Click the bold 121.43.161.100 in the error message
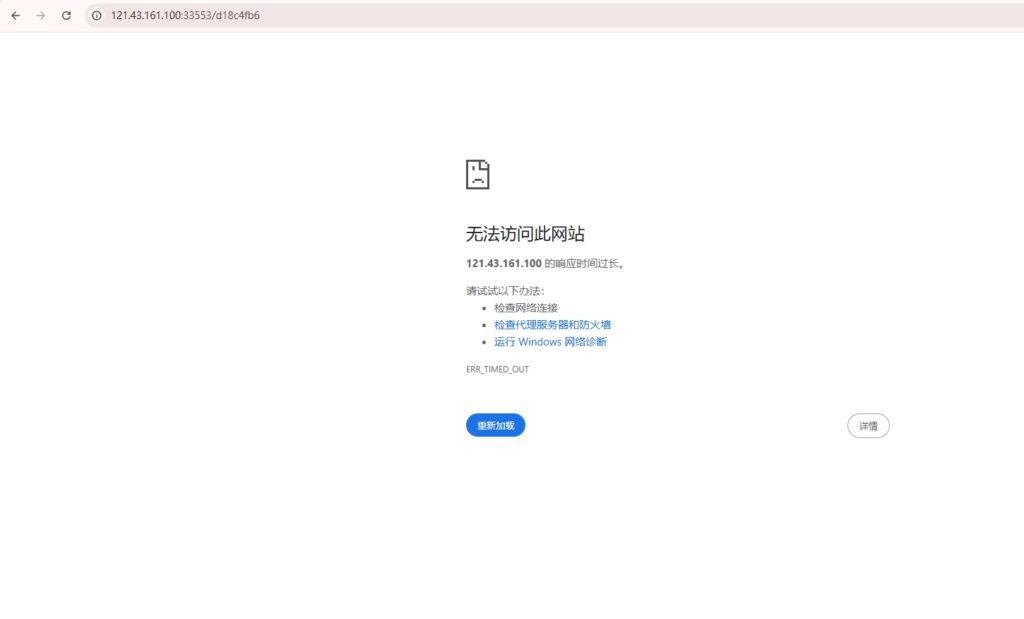1024x619 pixels. click(503, 263)
